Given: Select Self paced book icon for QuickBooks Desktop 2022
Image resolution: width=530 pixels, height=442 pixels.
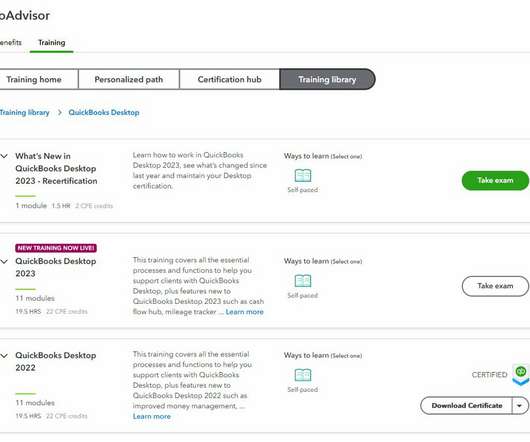Looking at the screenshot, I should pos(303,375).
